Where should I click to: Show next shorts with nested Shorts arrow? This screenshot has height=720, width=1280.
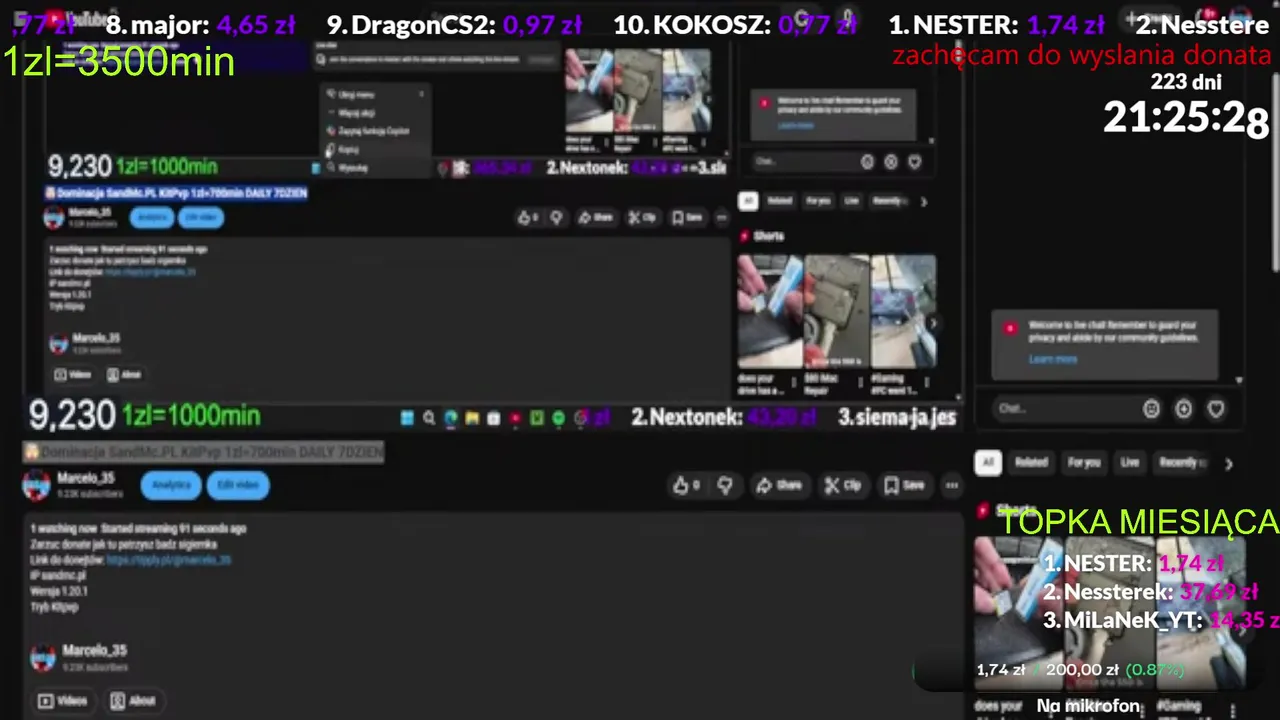click(932, 322)
